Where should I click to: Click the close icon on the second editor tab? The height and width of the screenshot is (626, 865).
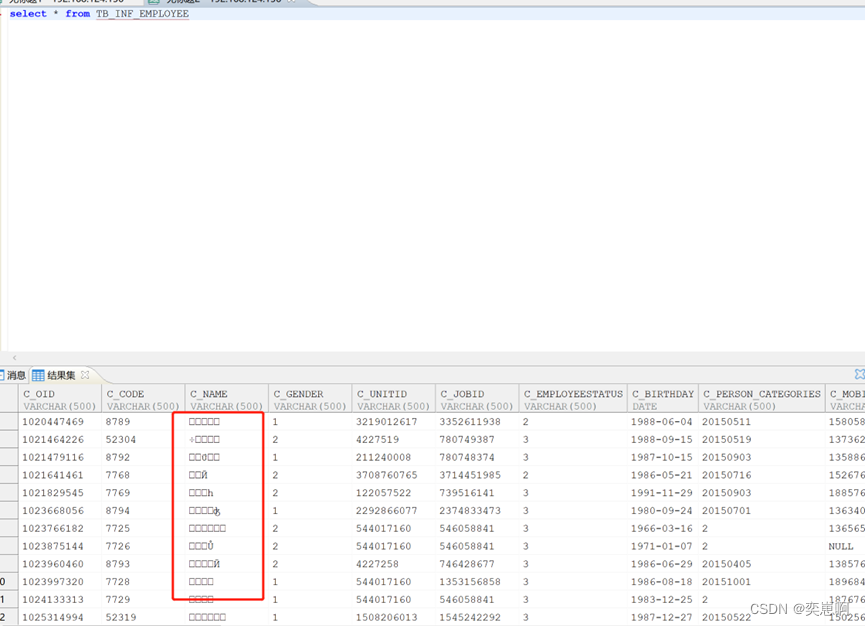click(291, 4)
